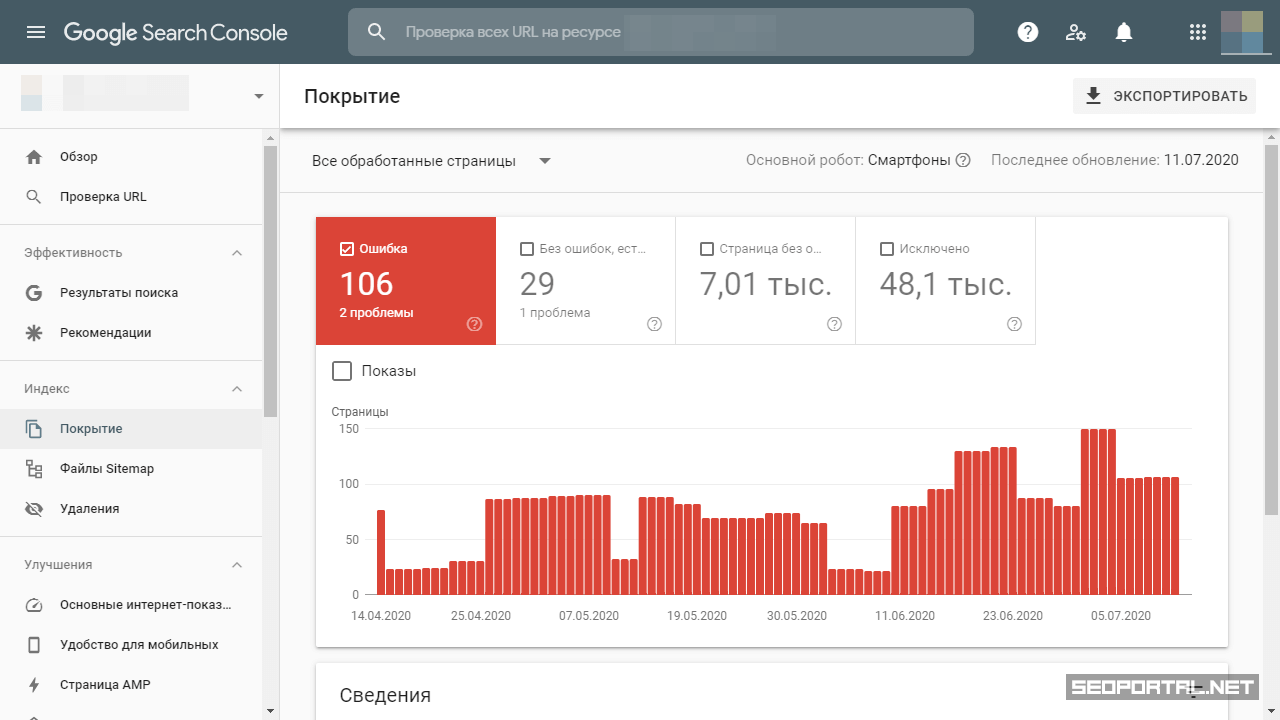1280x720 pixels.
Task: Click the sidebar vertical scrollbar
Action: (270, 280)
